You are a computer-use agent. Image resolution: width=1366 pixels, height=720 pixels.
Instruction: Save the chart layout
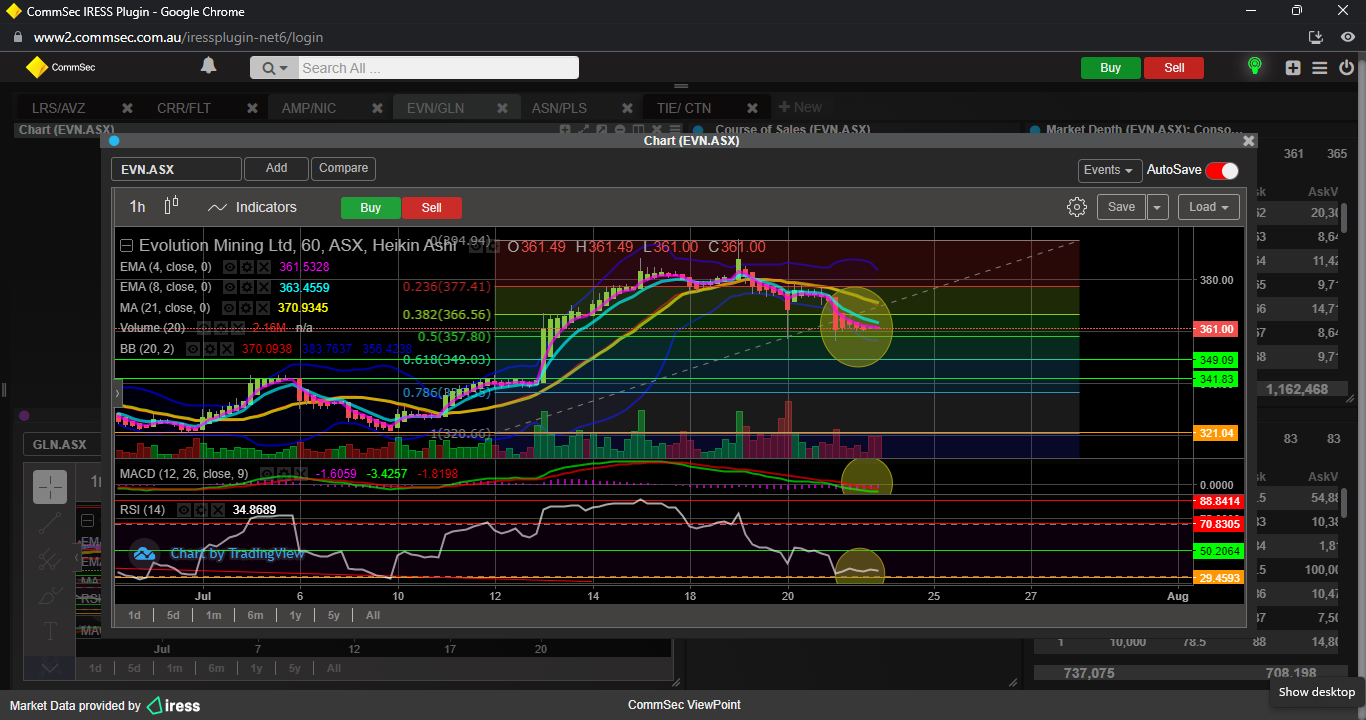click(1121, 207)
